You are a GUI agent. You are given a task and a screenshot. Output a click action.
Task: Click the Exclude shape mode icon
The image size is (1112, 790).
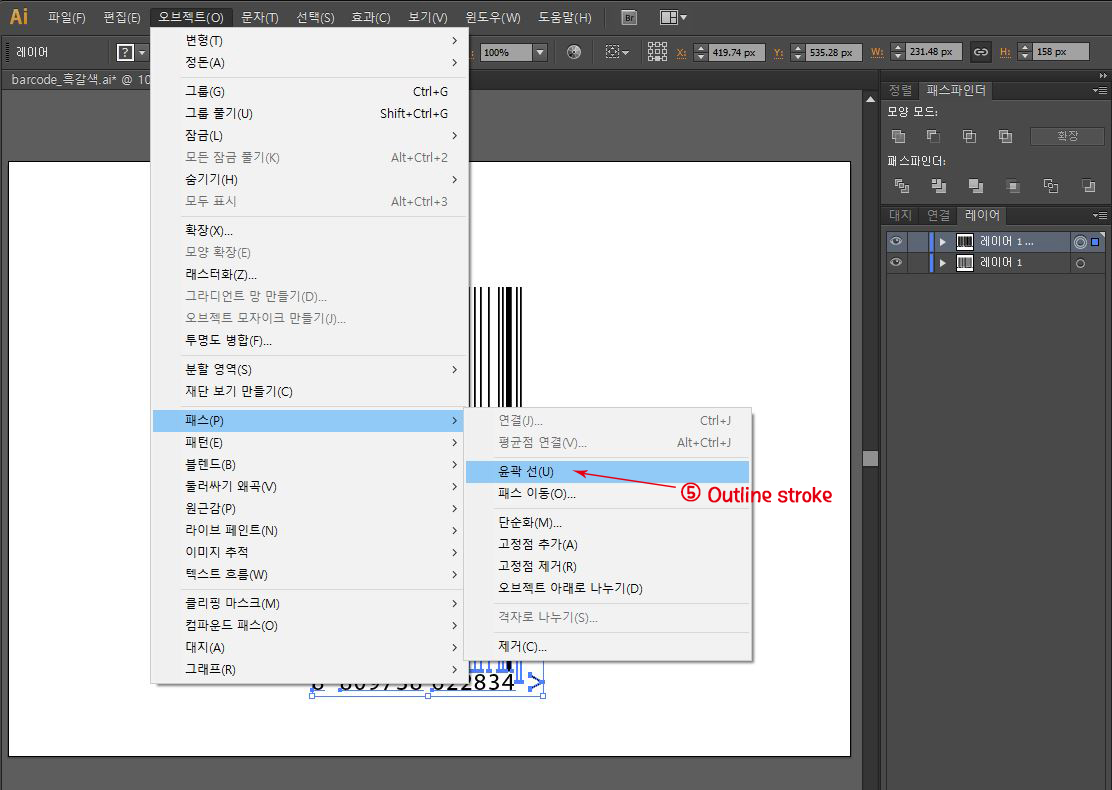(x=1005, y=136)
